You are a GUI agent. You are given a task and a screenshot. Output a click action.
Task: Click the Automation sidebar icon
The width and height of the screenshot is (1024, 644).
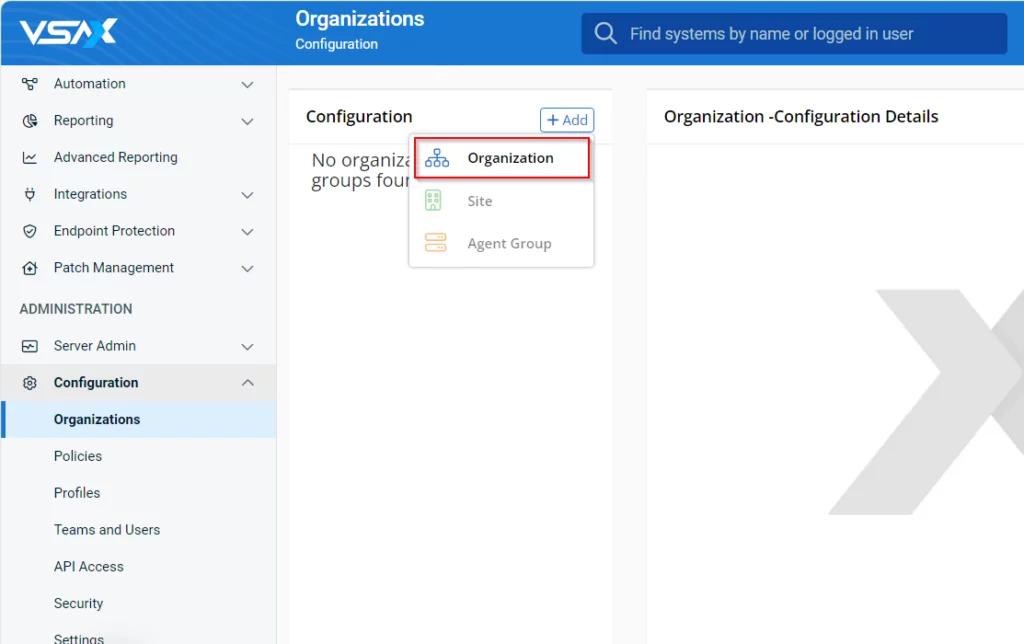tap(30, 84)
